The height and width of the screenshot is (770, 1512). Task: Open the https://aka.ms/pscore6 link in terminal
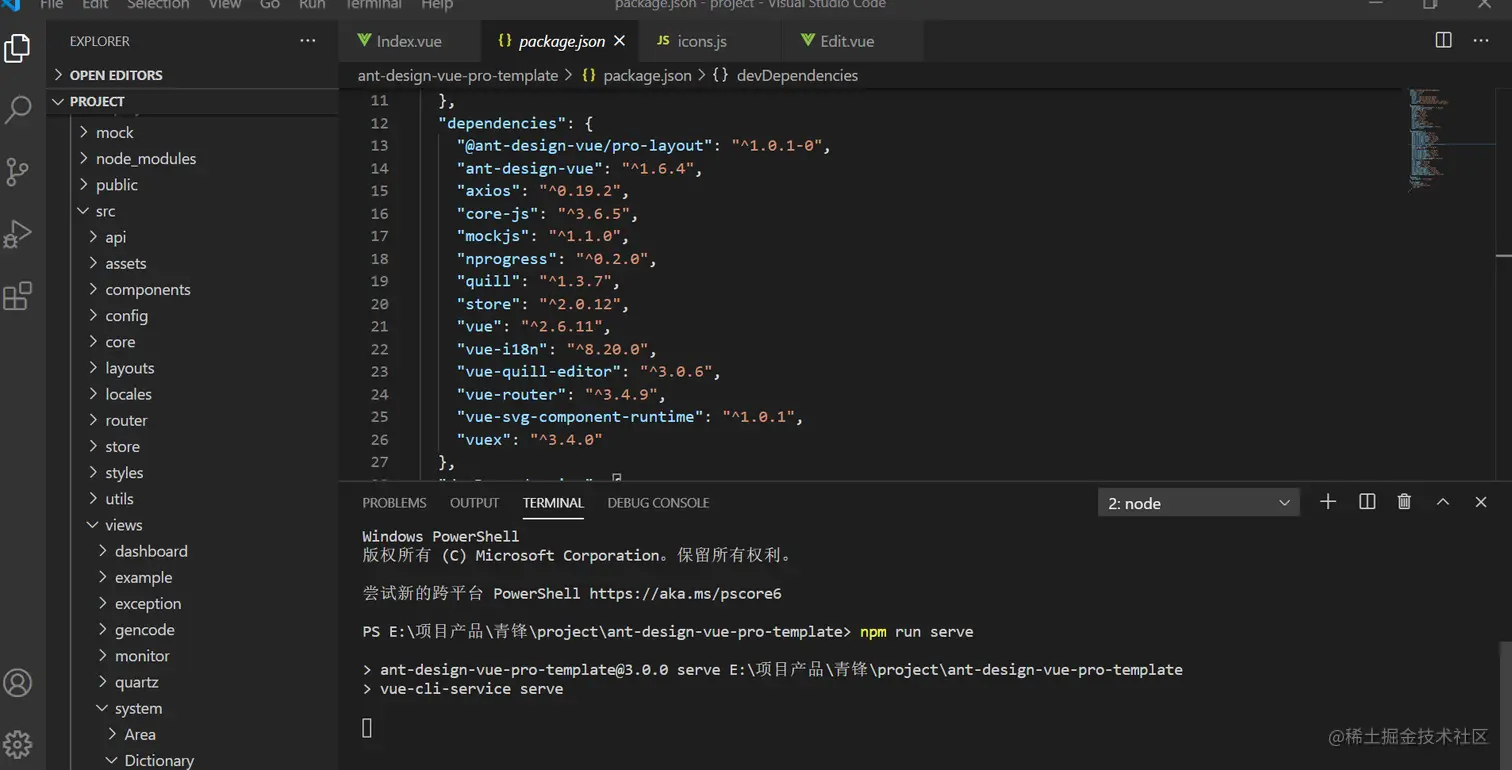(685, 593)
